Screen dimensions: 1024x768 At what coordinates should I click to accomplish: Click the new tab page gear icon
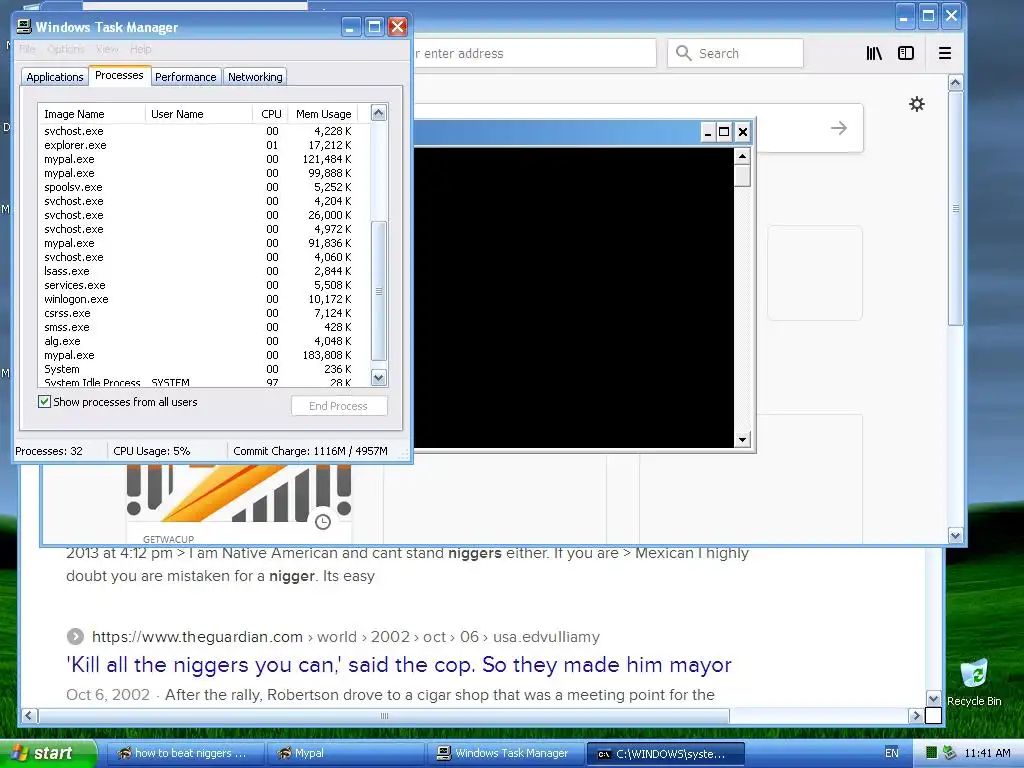click(917, 104)
